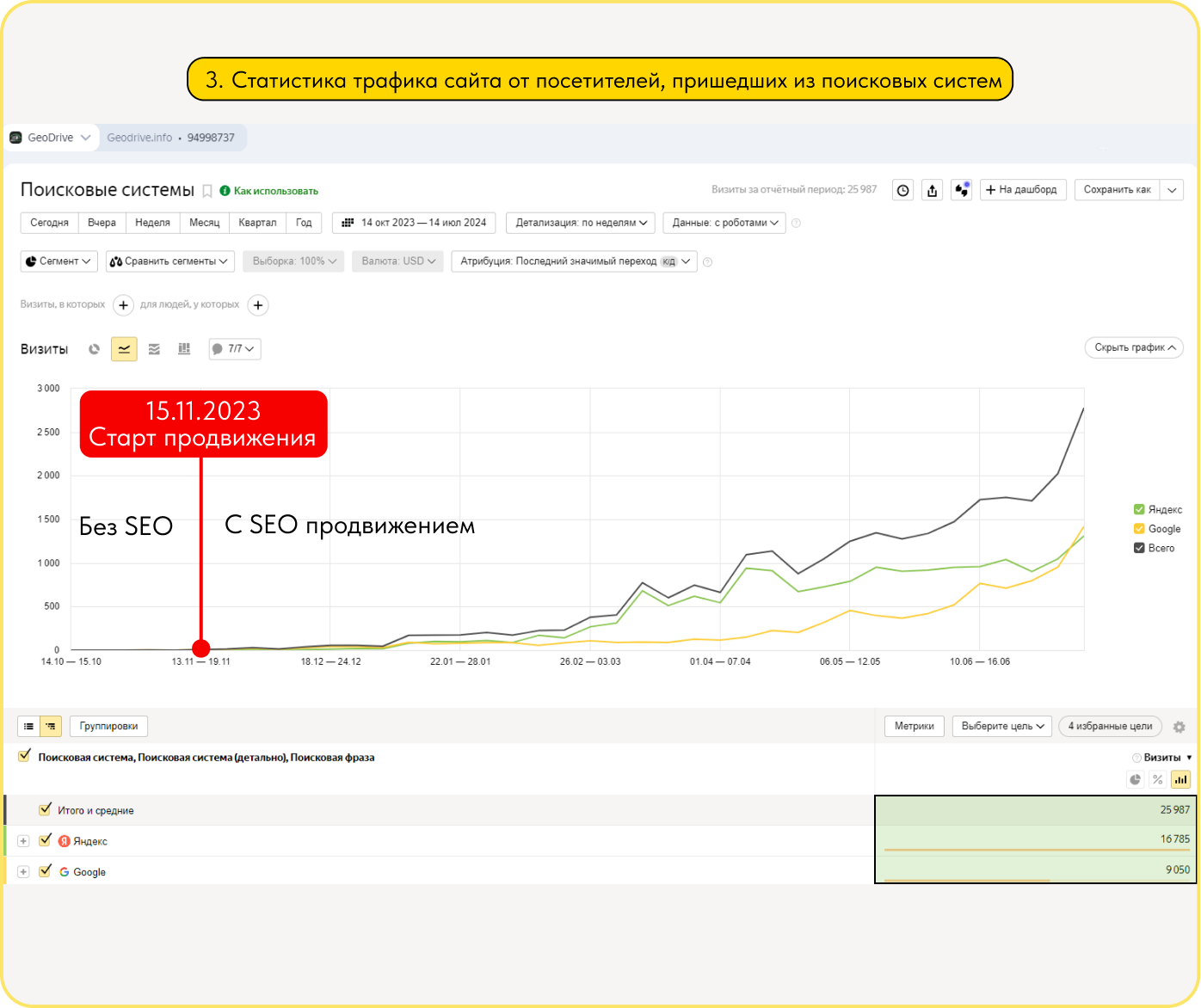Image resolution: width=1201 pixels, height=1008 pixels.
Task: Select the Год period tab
Action: (304, 223)
